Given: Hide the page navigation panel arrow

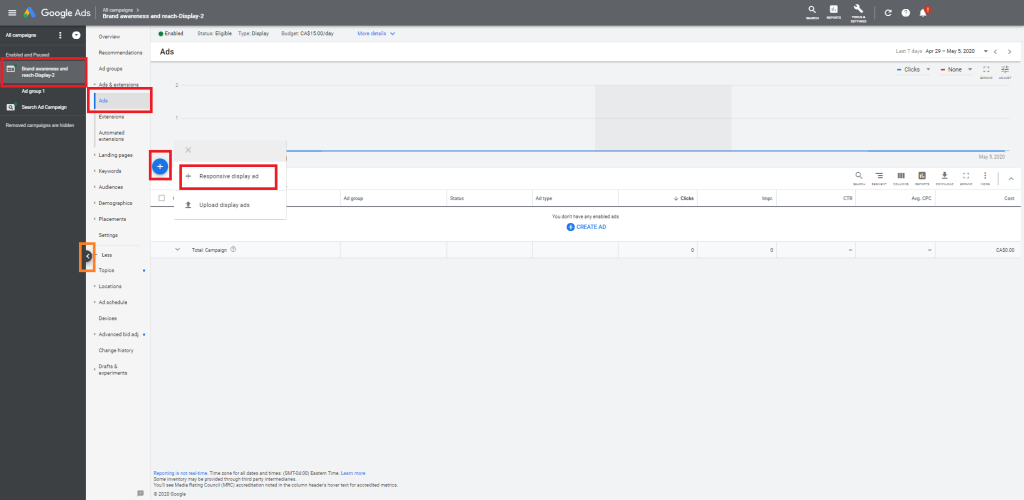Looking at the screenshot, I should click(x=88, y=257).
